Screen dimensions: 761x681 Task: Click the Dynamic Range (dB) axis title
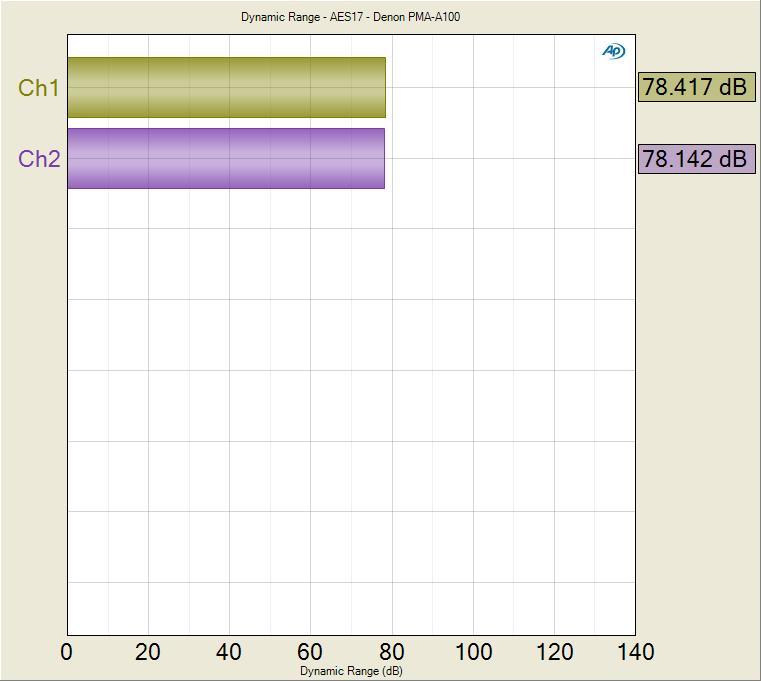tap(351, 672)
